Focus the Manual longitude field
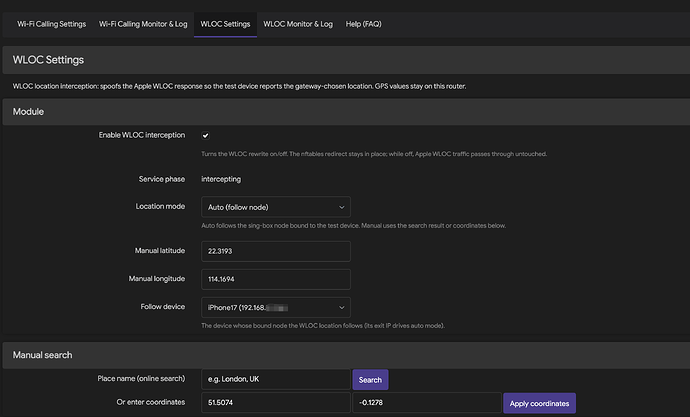This screenshot has width=690, height=417. tap(276, 279)
